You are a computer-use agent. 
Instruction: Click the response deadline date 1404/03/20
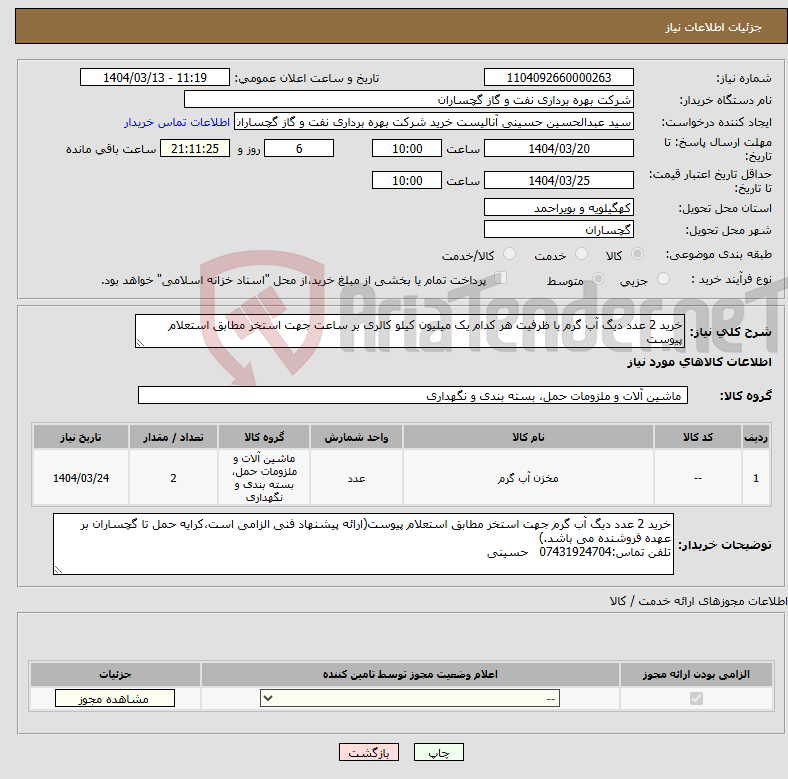[x=558, y=148]
